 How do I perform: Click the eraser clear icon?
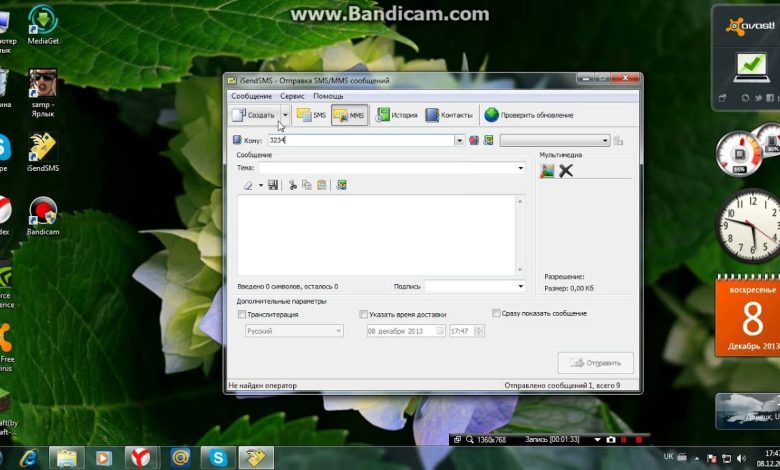coord(248,185)
